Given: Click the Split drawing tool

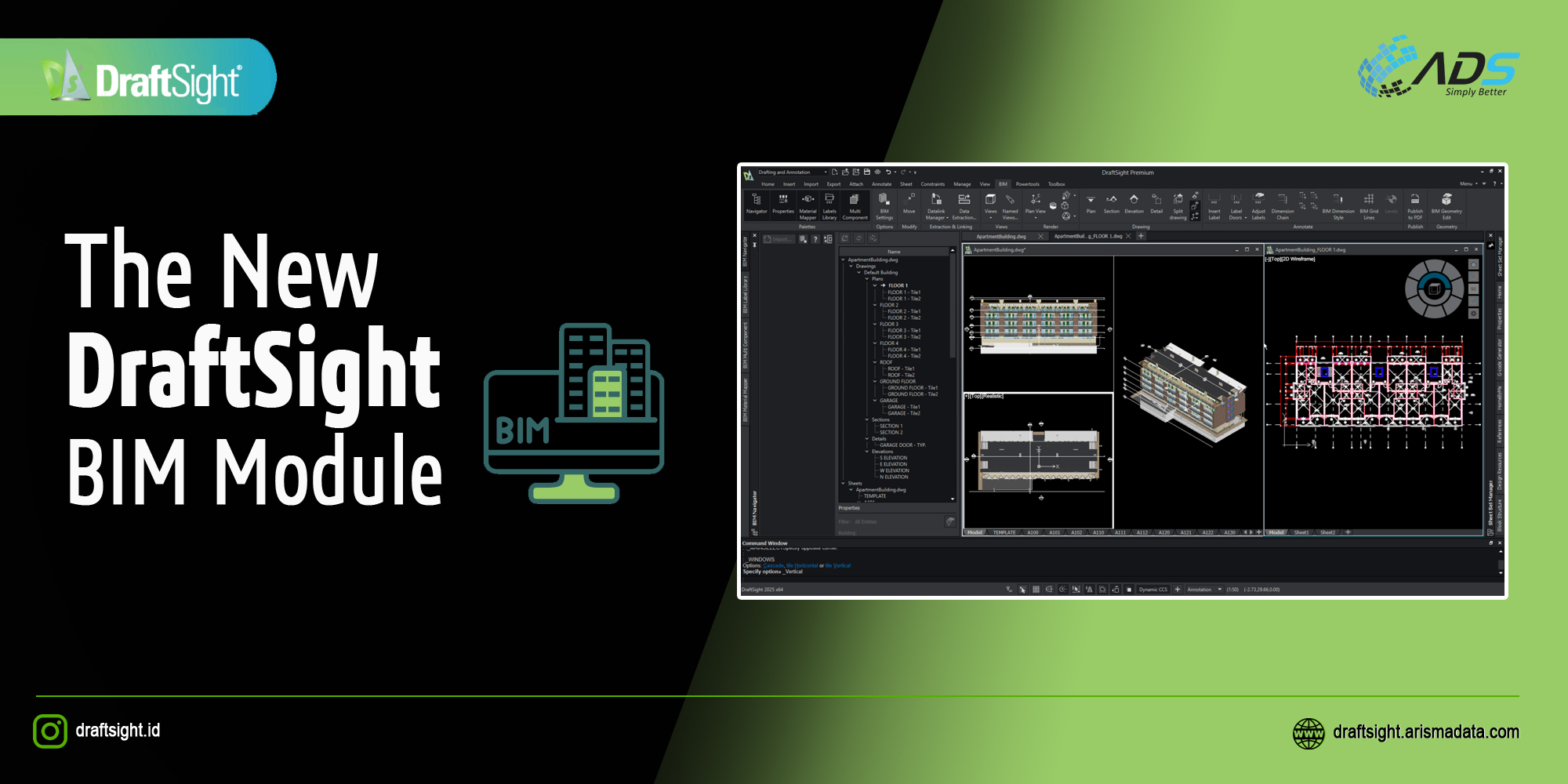Looking at the screenshot, I should click(1178, 206).
